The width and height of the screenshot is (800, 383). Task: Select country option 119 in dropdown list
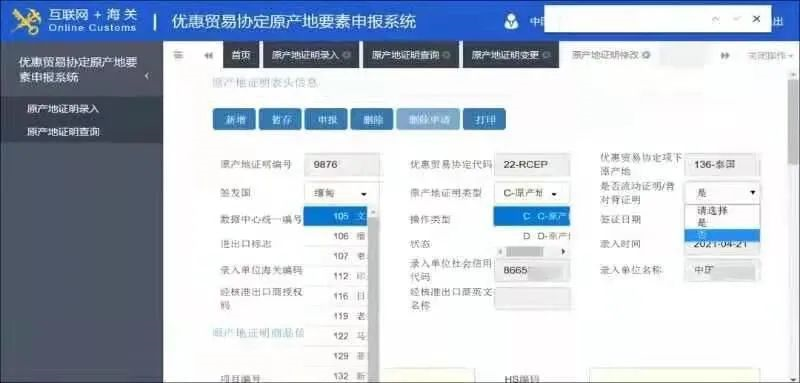pos(336,316)
